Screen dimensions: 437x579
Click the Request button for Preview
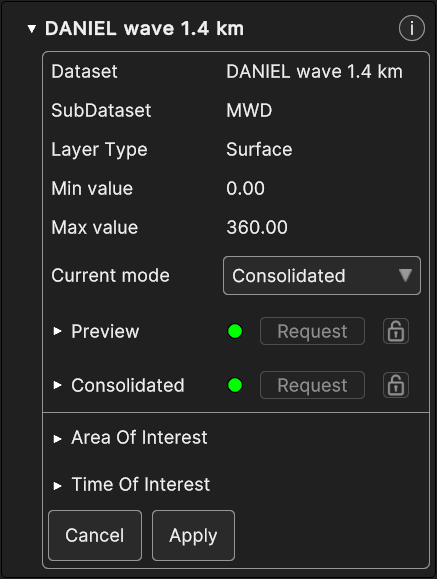click(312, 331)
